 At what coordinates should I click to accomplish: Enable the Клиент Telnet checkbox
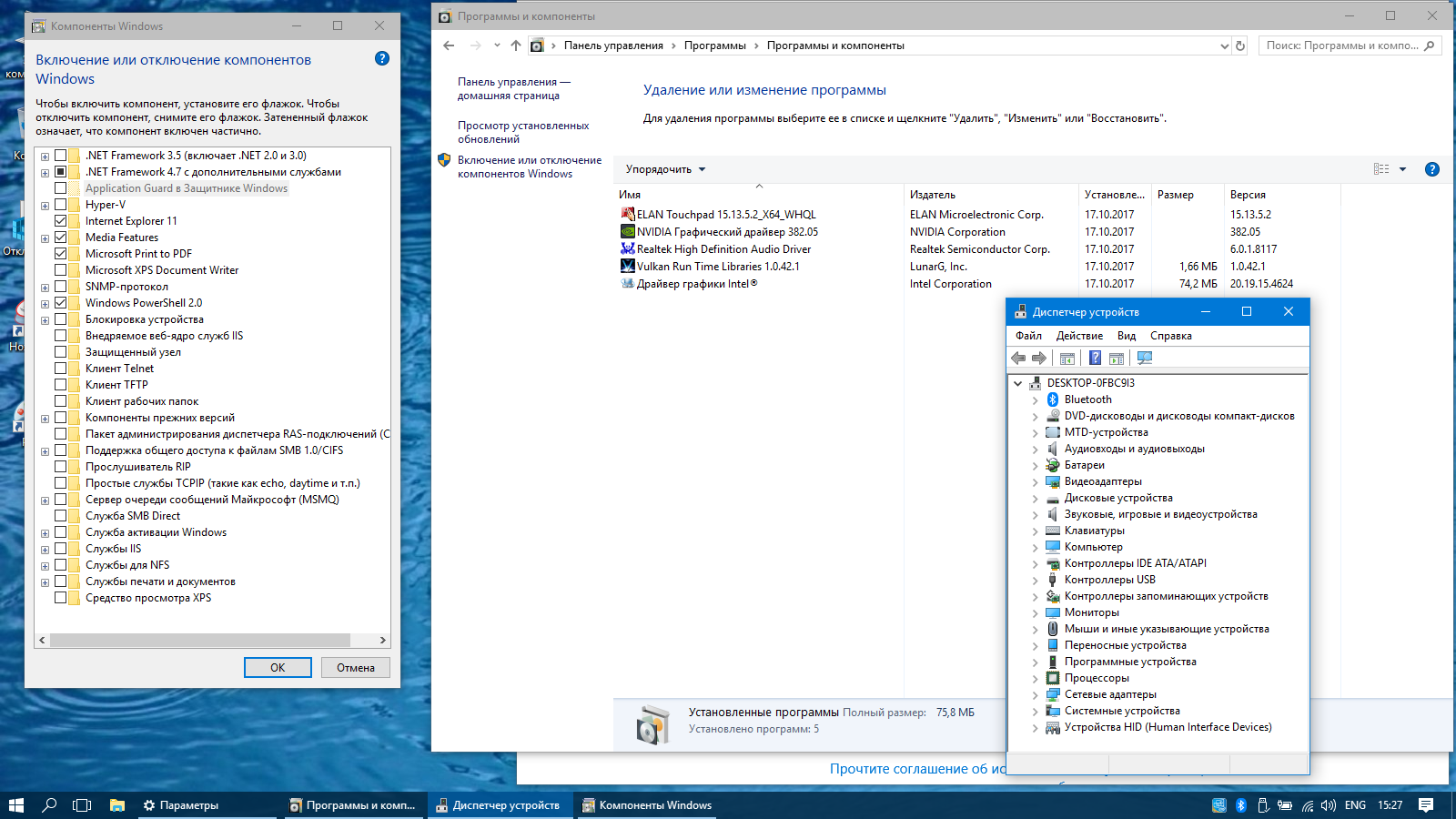[60, 369]
